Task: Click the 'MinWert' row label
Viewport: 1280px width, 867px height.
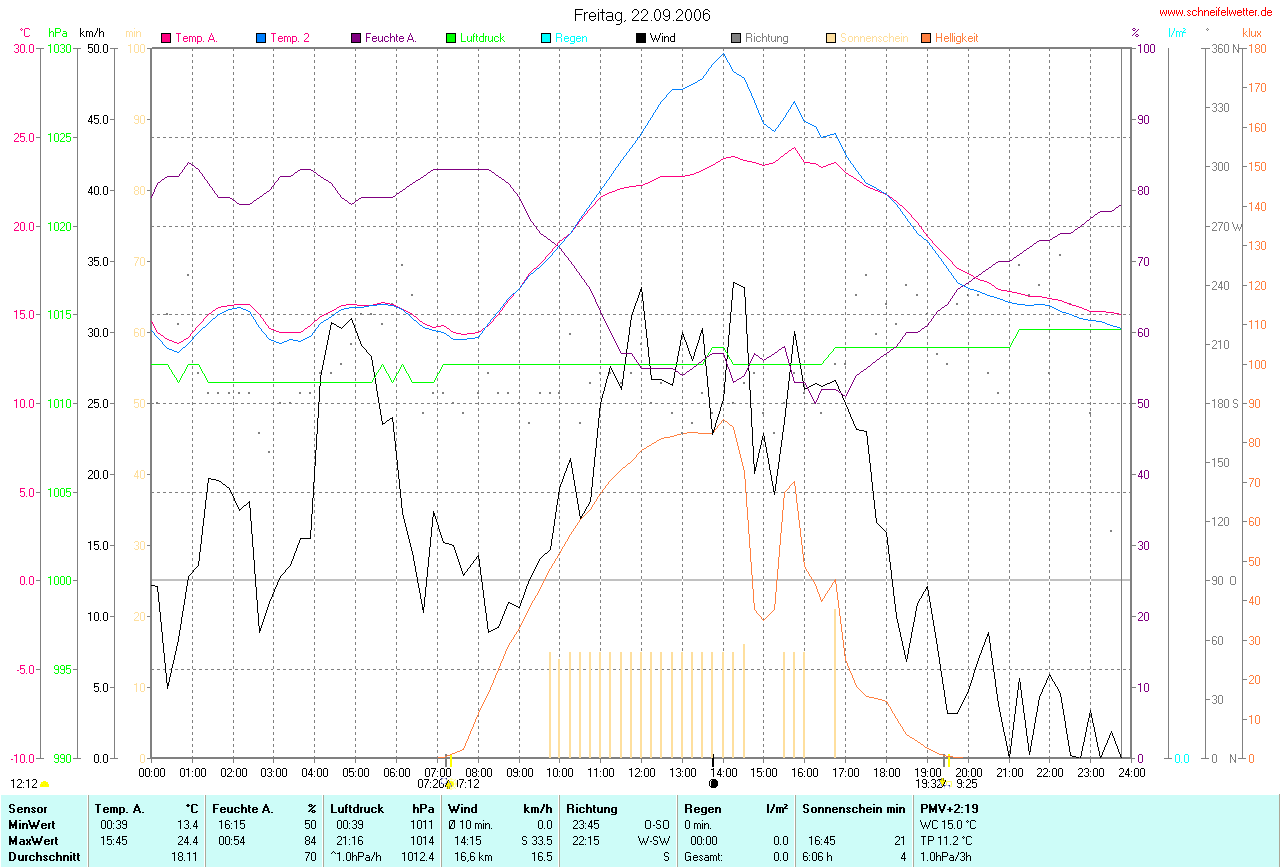Action: coord(31,825)
